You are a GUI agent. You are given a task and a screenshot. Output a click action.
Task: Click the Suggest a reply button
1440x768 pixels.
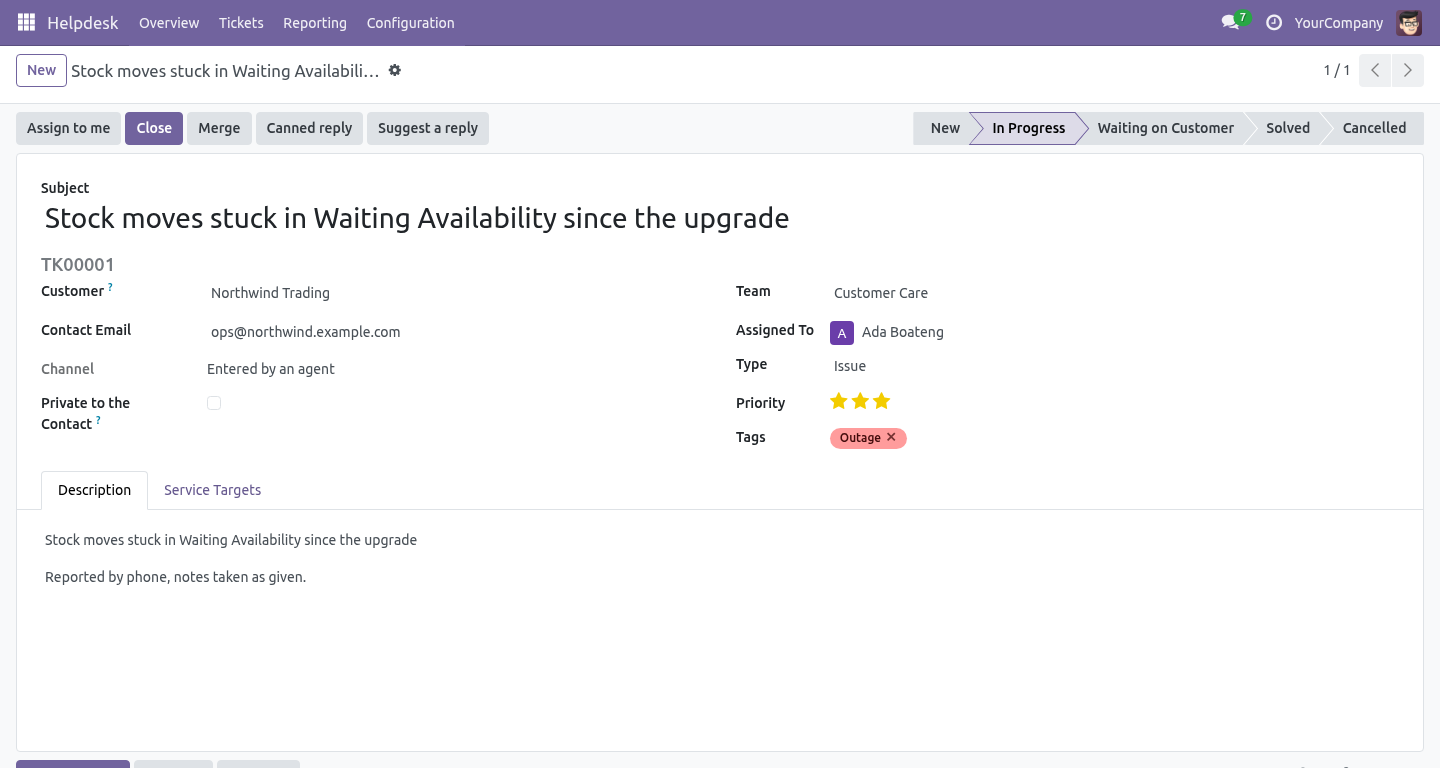click(x=428, y=128)
